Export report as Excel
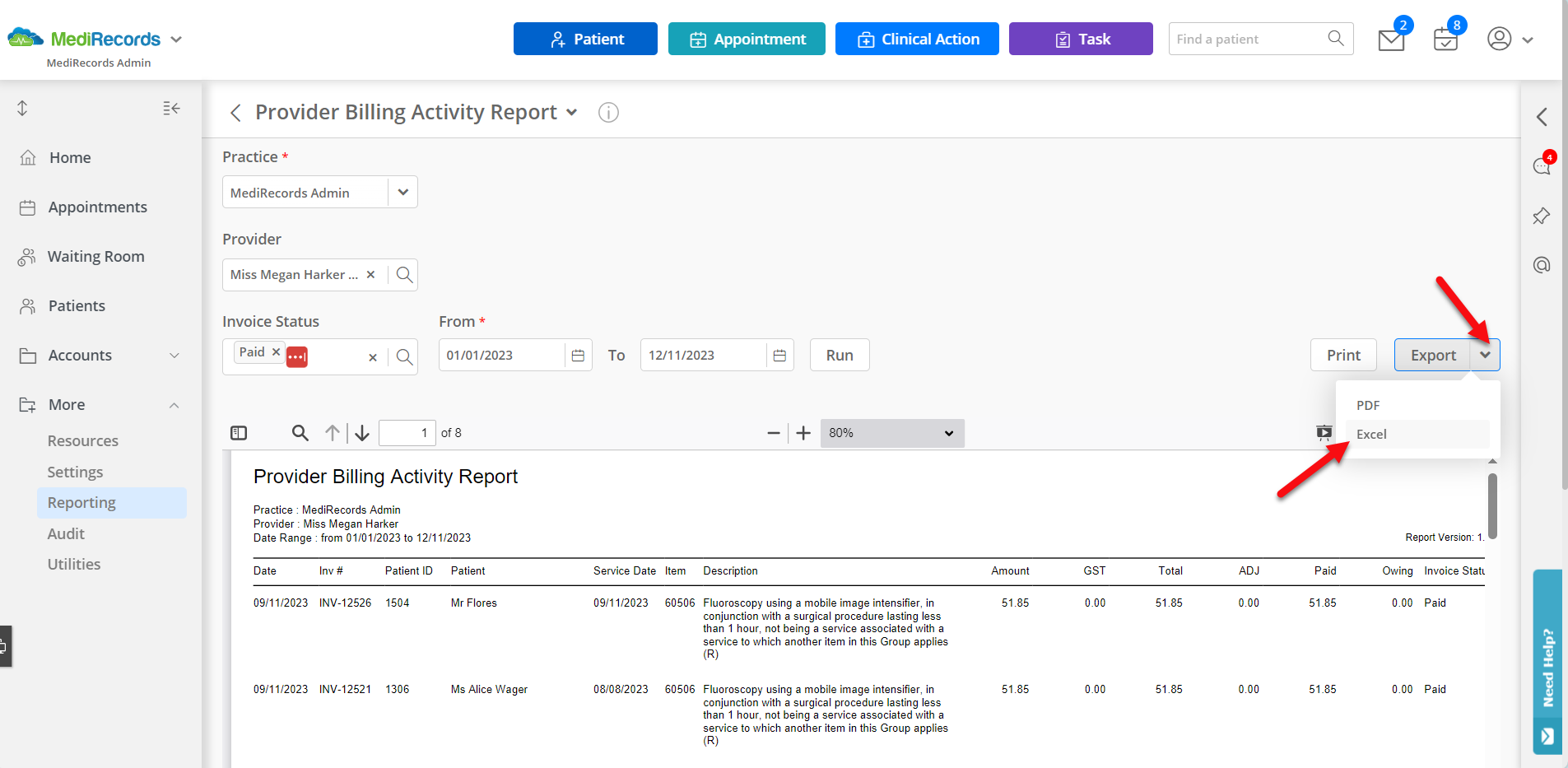The width and height of the screenshot is (1568, 768). pyautogui.click(x=1417, y=434)
